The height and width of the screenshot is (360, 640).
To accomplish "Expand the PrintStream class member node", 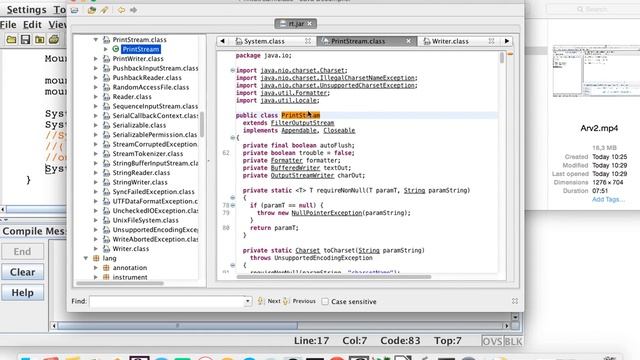I will 106,49.
